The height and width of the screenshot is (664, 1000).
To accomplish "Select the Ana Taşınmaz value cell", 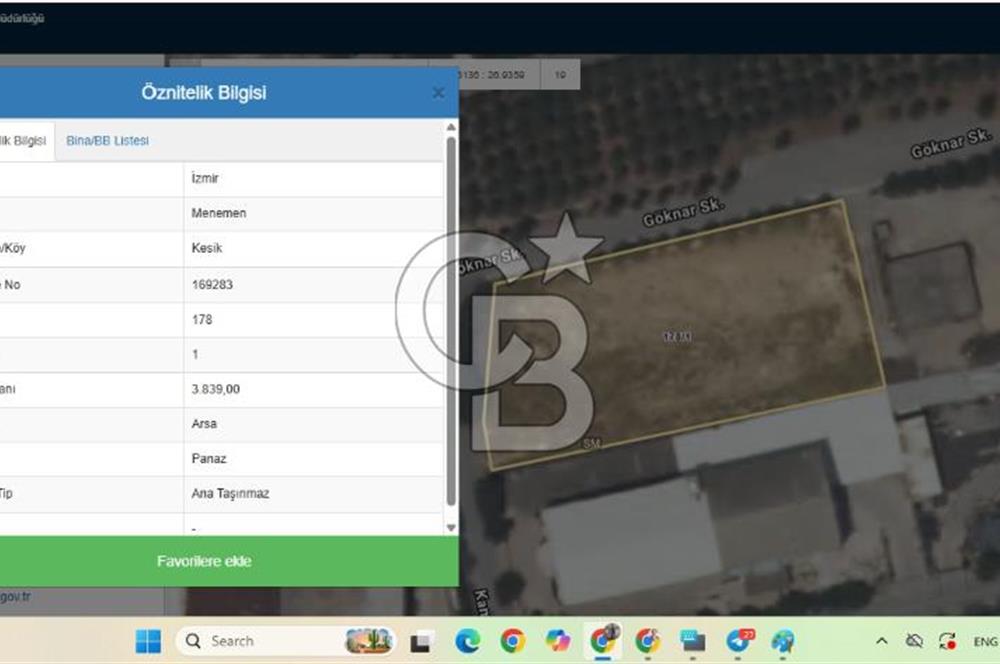I will point(313,494).
